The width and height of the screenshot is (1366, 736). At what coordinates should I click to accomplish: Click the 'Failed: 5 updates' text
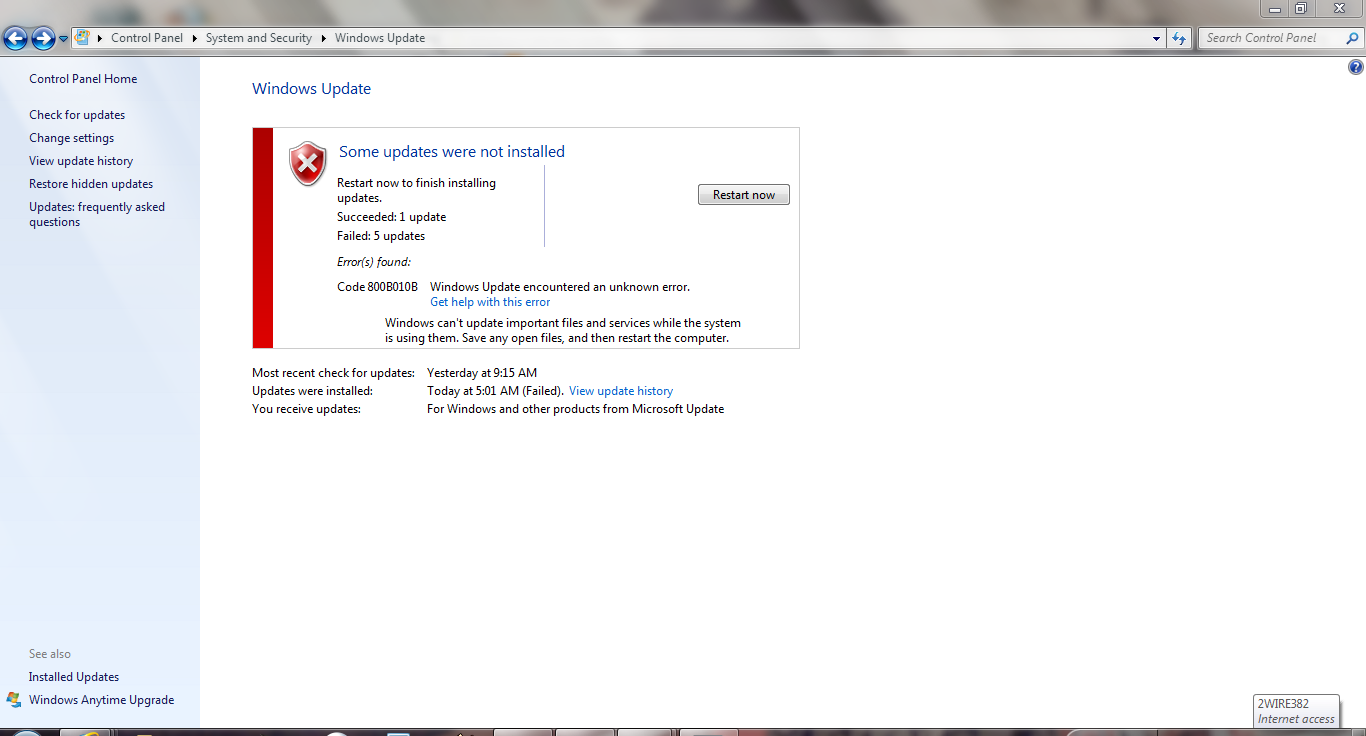tap(381, 236)
